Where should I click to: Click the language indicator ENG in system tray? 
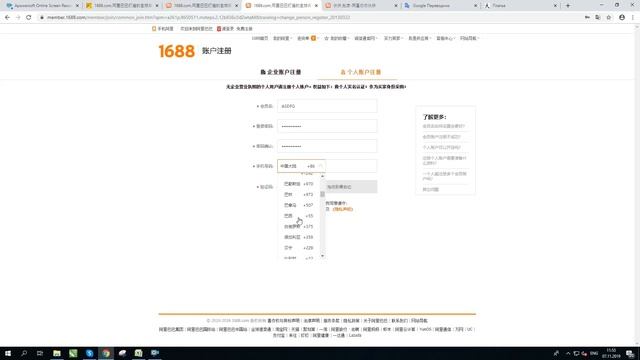coord(594,353)
